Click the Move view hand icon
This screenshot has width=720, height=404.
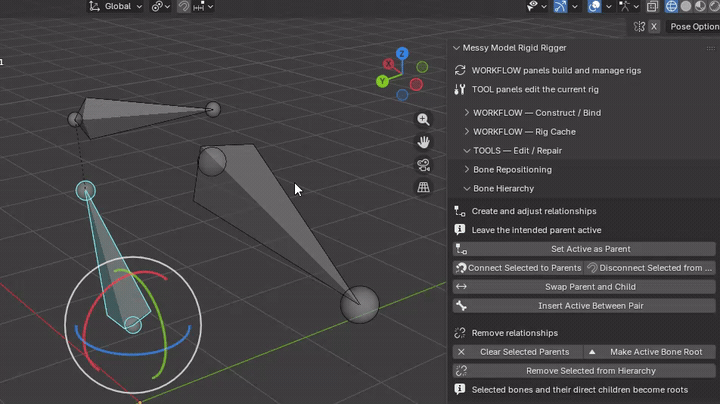[423, 142]
